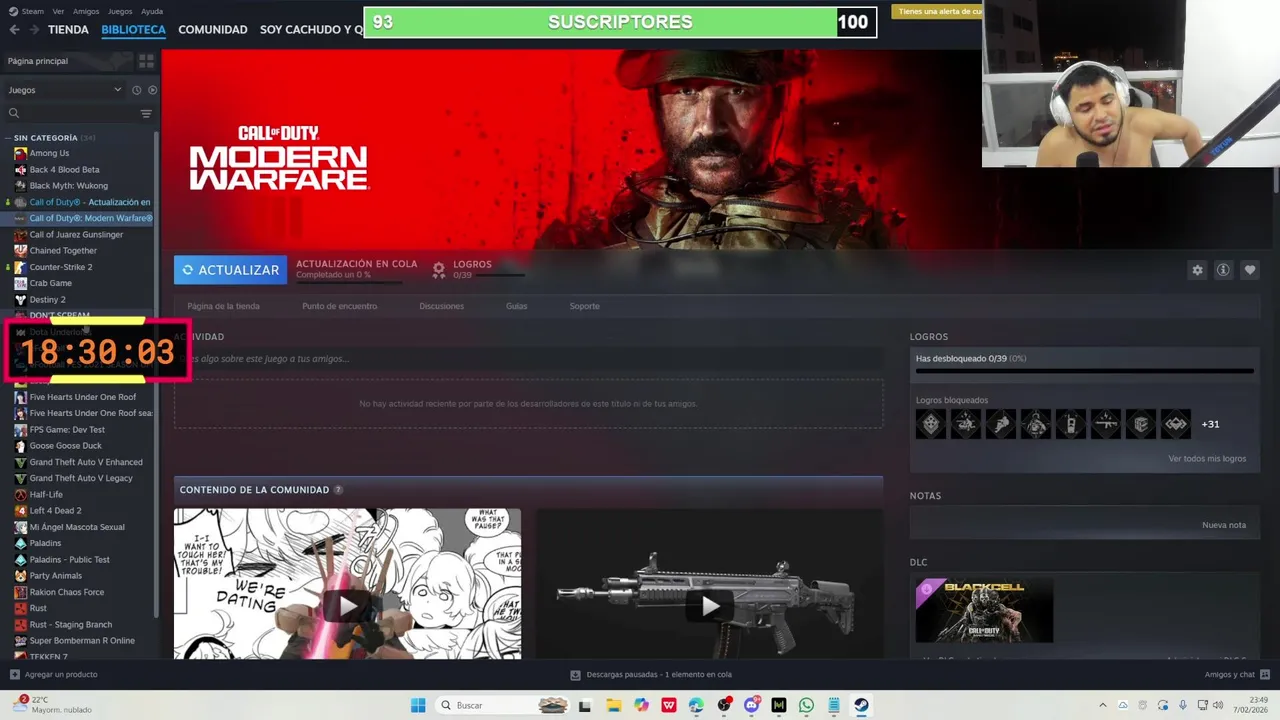Select the BIBLIOTECA tab
Screen dimensions: 1280x720
click(133, 30)
